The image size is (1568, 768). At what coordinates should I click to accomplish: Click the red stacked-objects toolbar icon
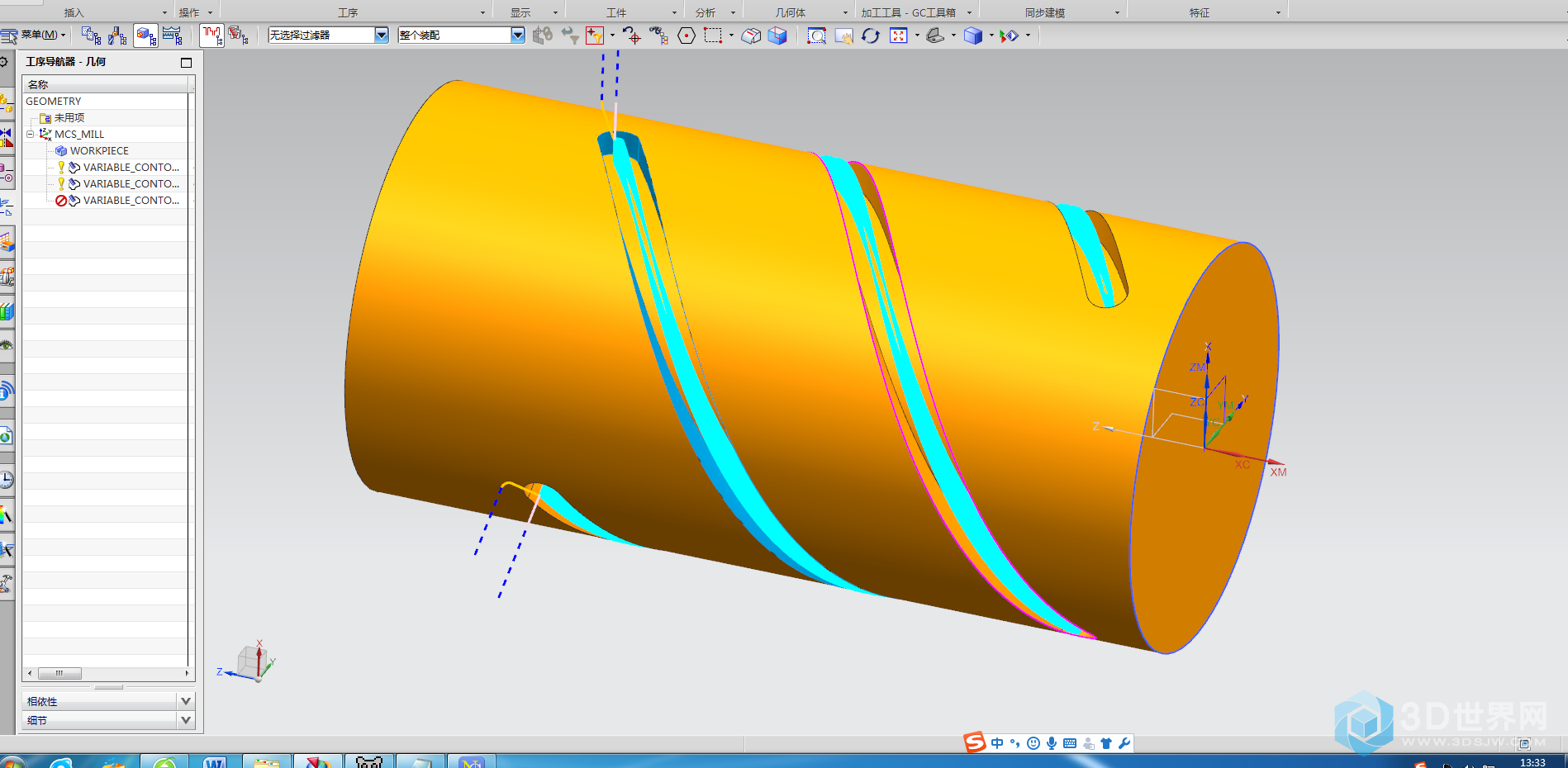[x=239, y=36]
